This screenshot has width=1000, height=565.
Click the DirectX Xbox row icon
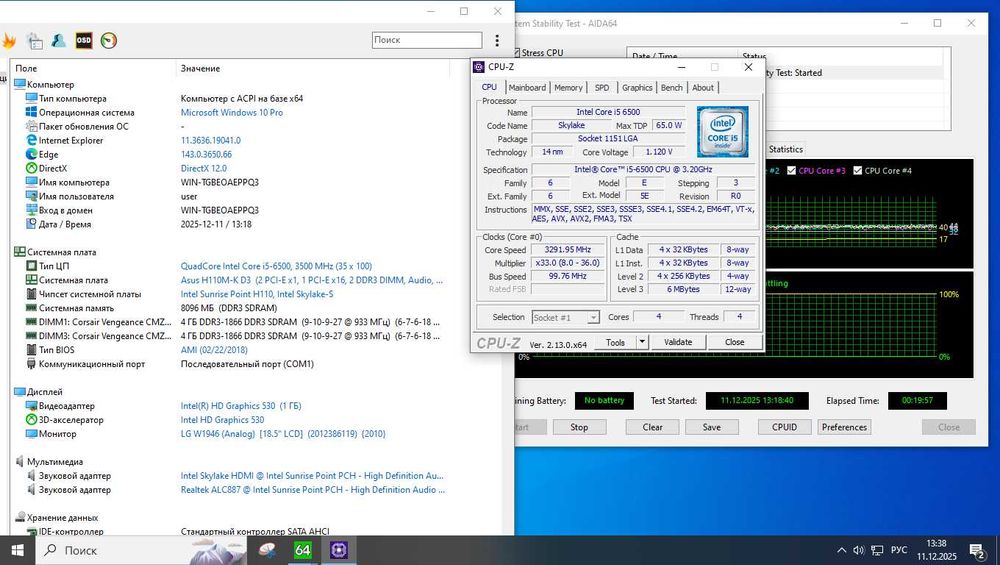pos(31,168)
